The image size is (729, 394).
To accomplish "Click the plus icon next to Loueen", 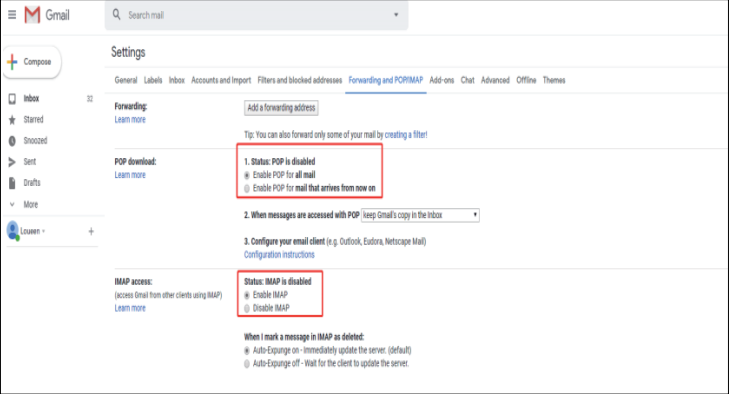I will tap(91, 231).
